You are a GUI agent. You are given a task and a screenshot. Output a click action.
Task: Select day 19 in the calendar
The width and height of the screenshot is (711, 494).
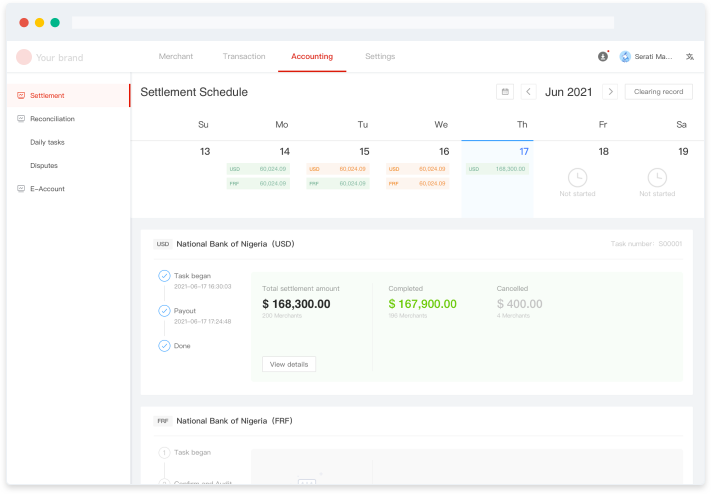coord(683,152)
